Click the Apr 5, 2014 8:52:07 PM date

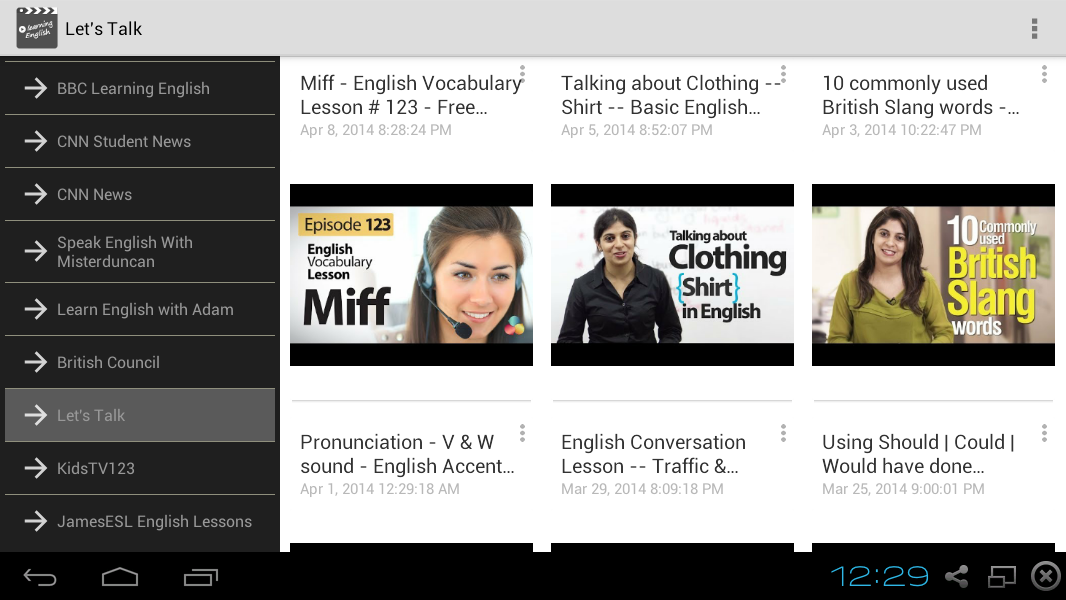tap(637, 130)
